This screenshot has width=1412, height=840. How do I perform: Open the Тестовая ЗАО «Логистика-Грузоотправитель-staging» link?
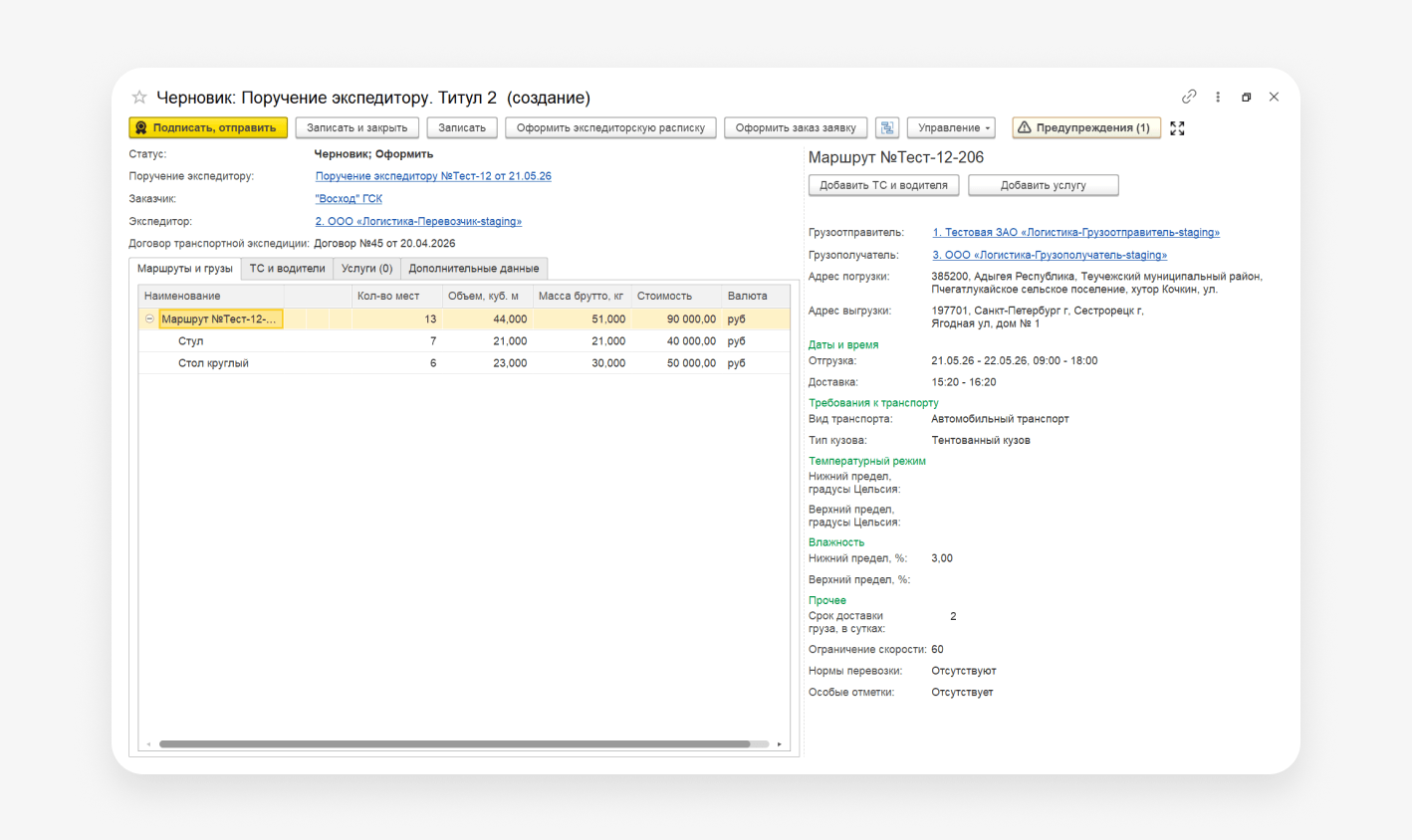pyautogui.click(x=1076, y=233)
